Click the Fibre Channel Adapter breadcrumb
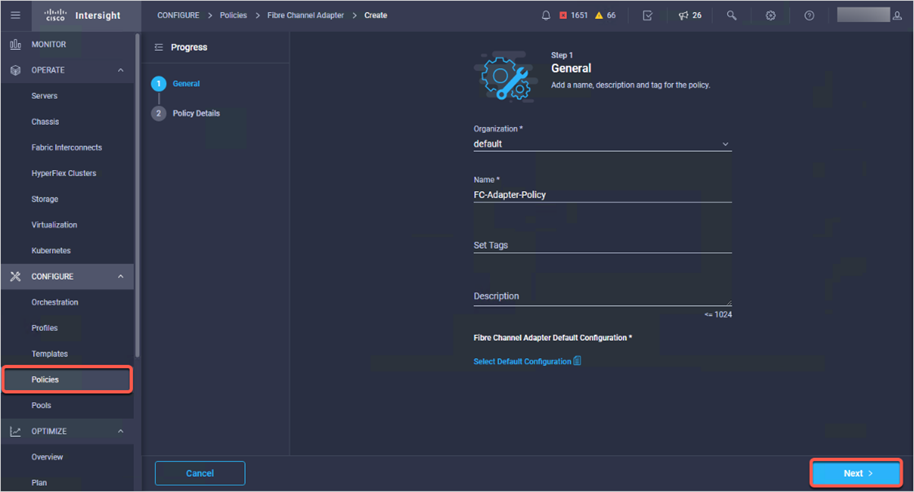The image size is (914, 492). (x=305, y=15)
